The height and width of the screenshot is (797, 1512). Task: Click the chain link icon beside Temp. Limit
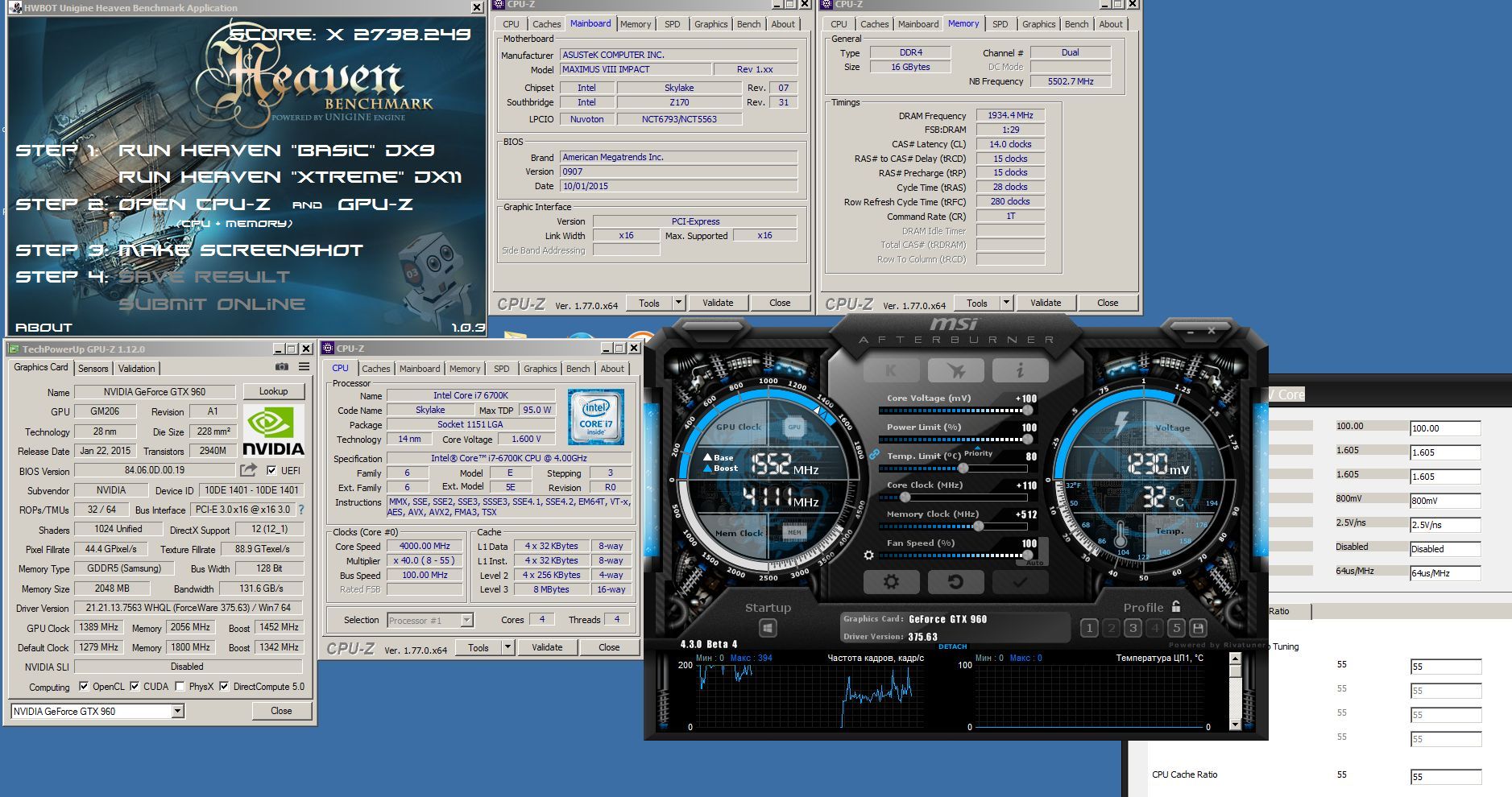tap(874, 454)
